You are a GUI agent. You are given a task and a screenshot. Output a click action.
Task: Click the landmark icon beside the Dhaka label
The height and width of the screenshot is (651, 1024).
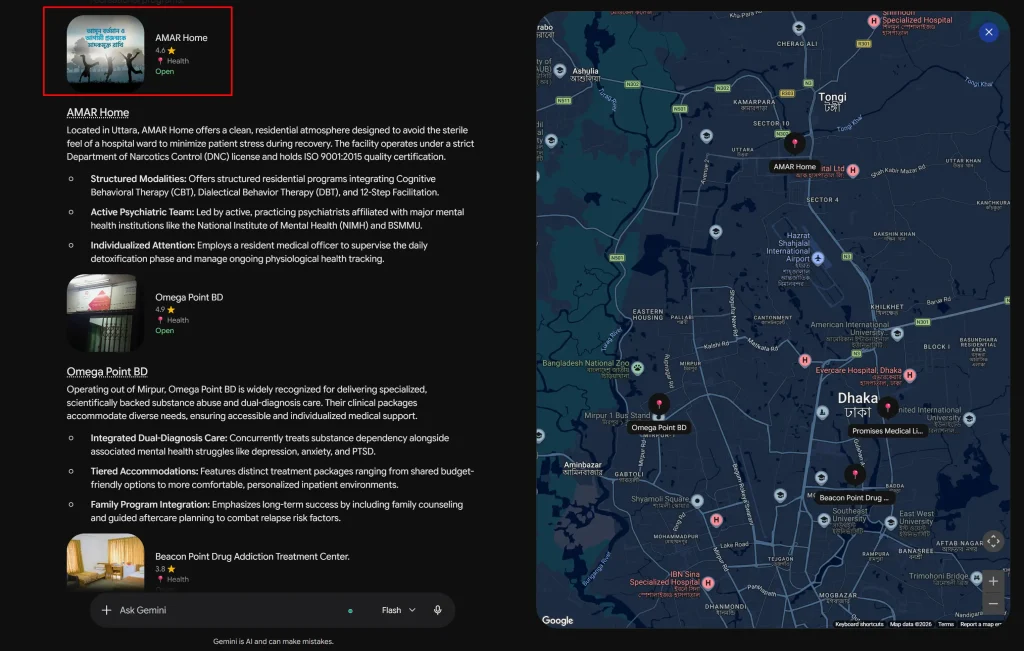822,413
